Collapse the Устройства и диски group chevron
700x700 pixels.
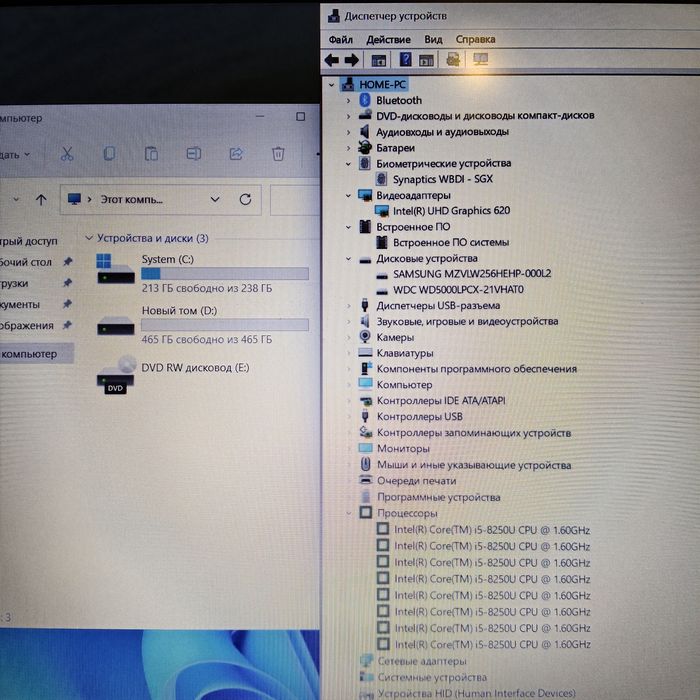[89, 238]
